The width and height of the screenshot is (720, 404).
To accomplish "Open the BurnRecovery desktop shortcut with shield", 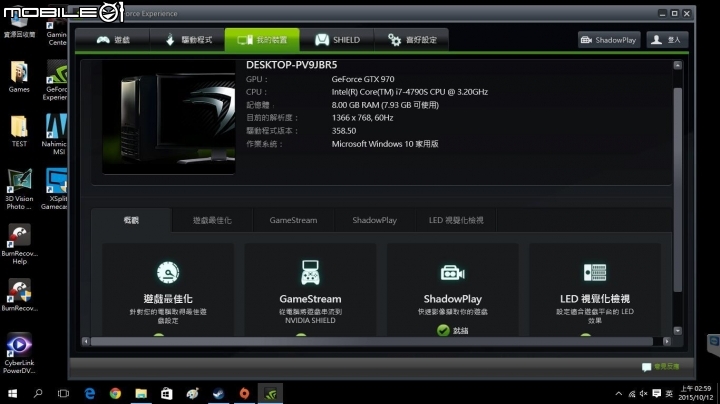I will point(19,295).
